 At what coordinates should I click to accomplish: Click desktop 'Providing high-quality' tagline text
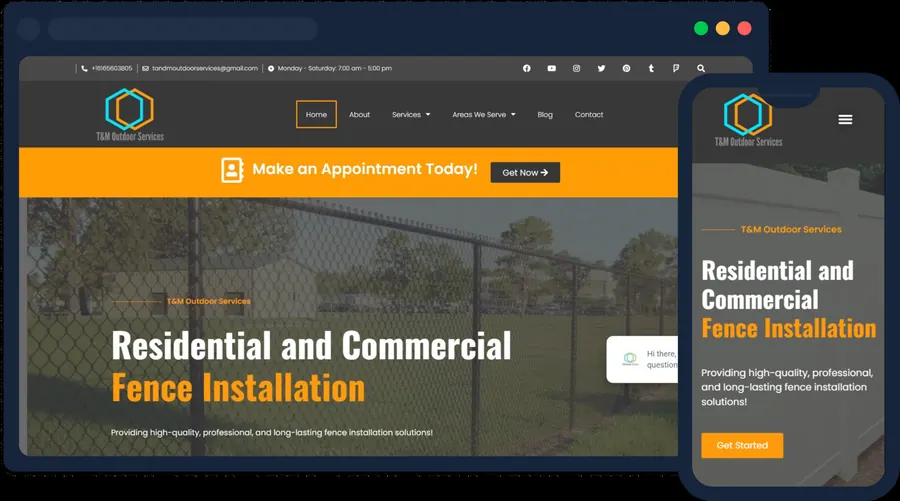coord(271,432)
